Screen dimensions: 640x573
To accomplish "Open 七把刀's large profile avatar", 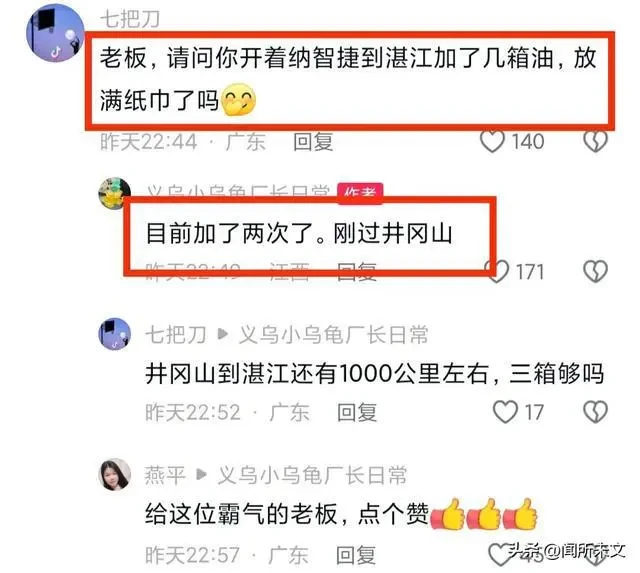I will 55,33.
